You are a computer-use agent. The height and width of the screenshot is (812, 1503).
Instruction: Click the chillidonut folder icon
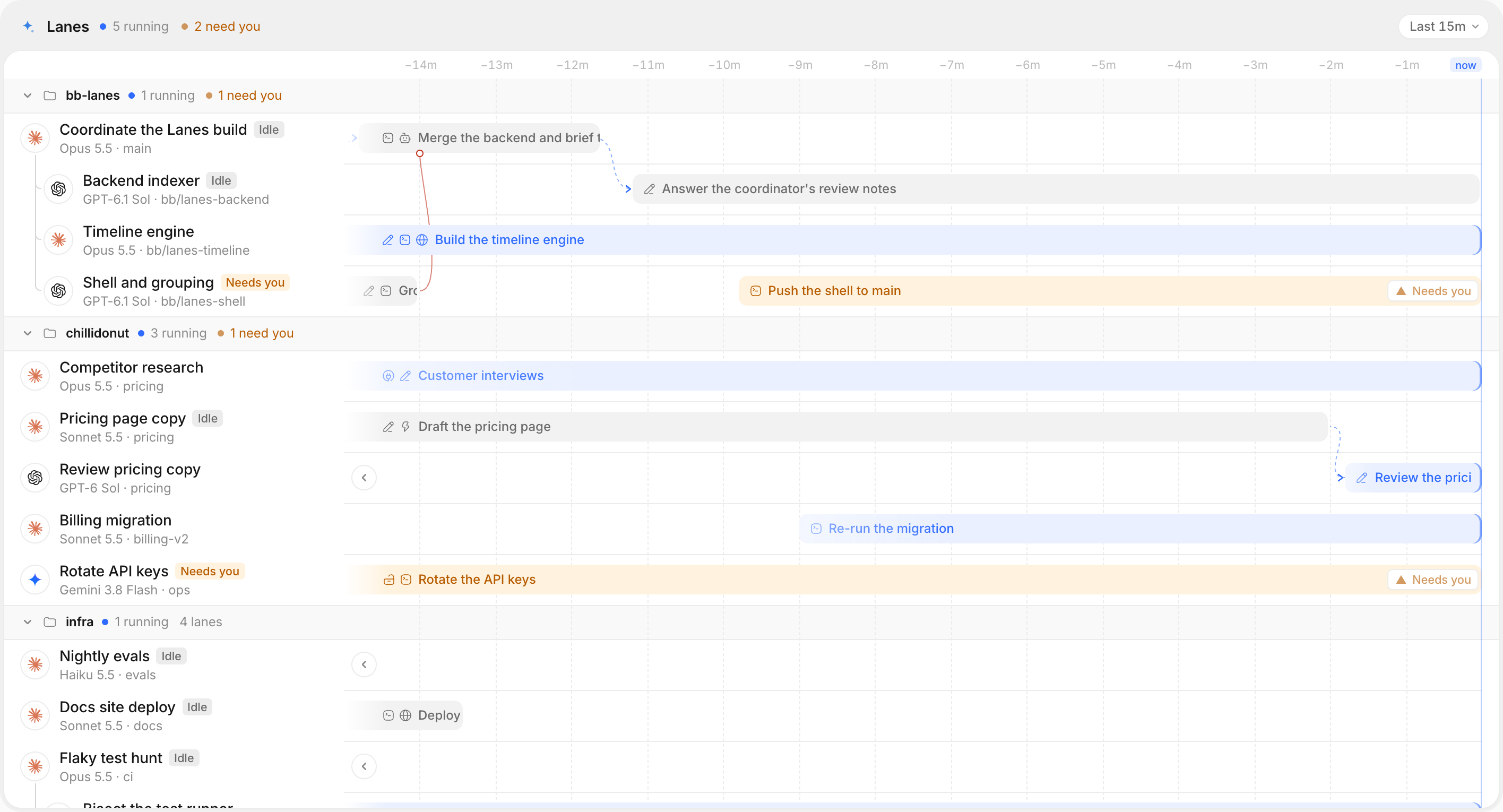click(x=49, y=333)
